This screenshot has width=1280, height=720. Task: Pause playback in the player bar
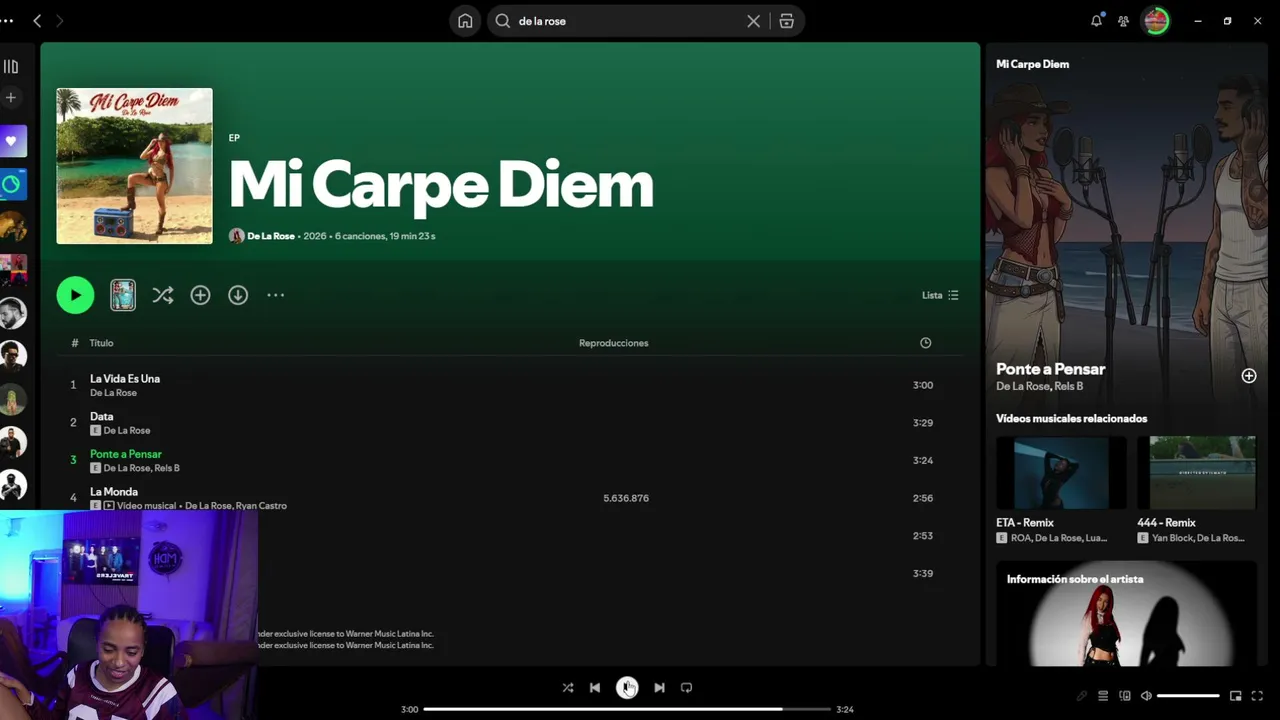pyautogui.click(x=627, y=688)
